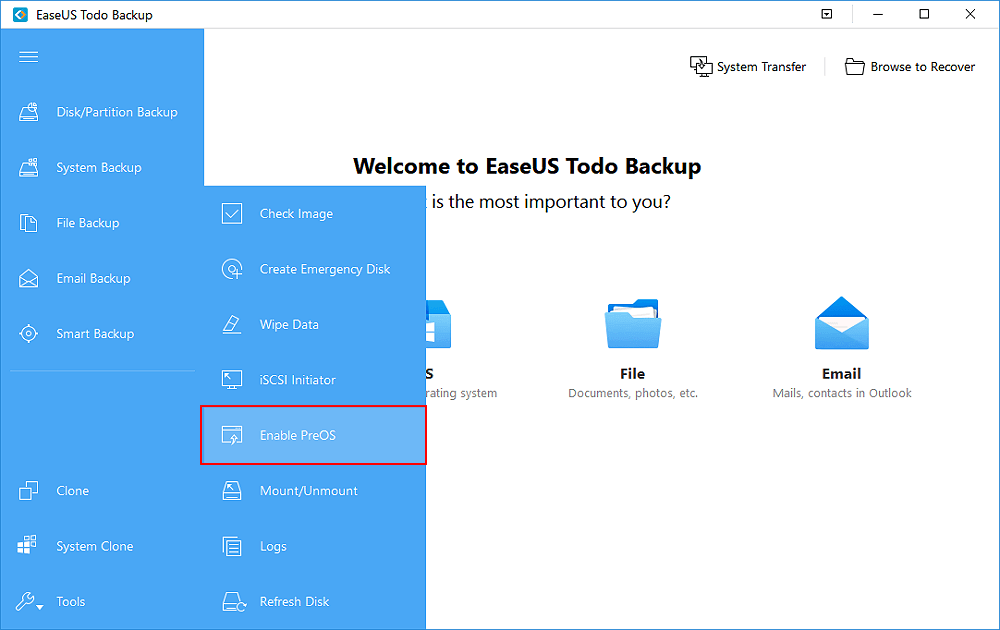This screenshot has height=630, width=1000.
Task: Open System Clone from sidebar
Action: pos(94,547)
